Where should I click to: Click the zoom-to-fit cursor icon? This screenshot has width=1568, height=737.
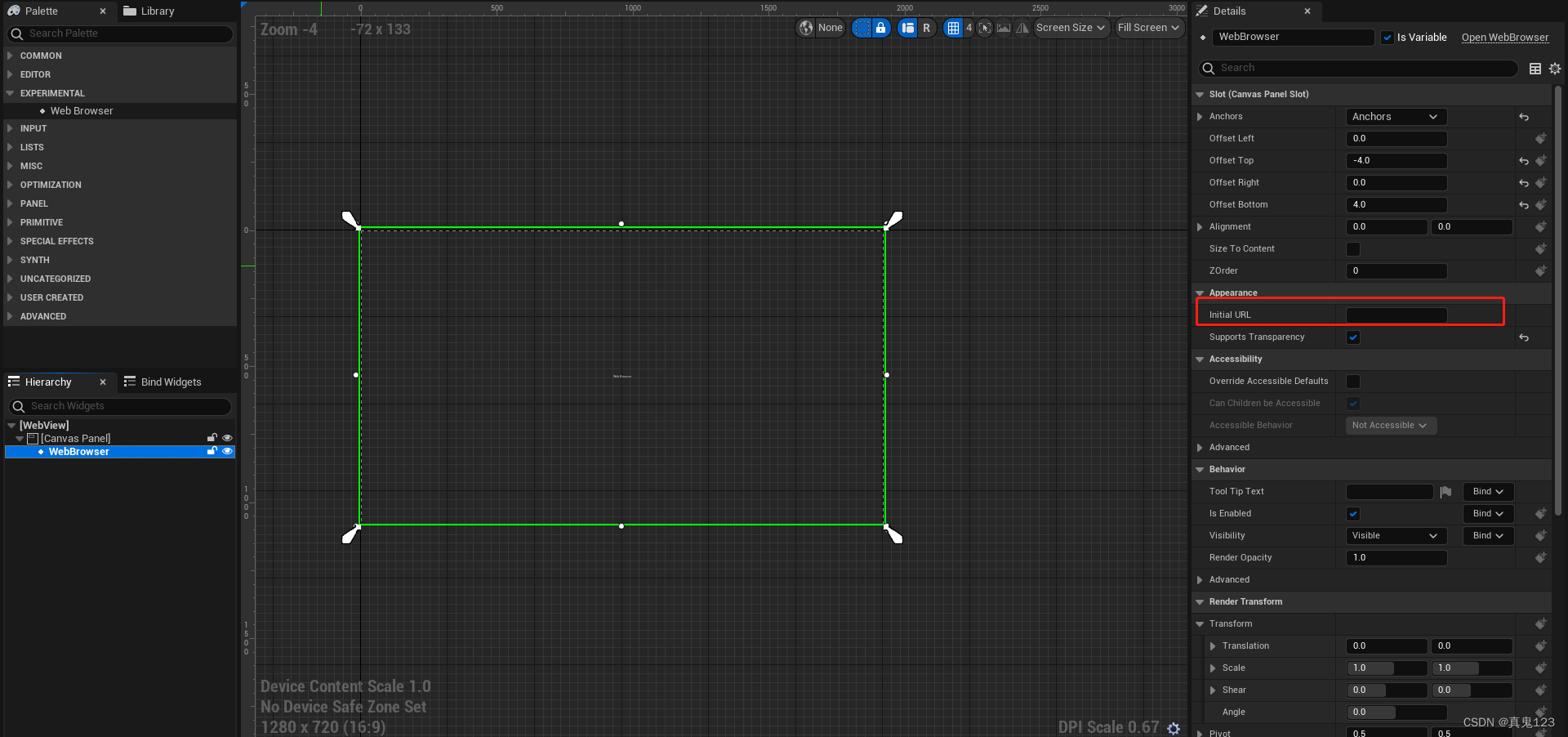click(x=985, y=28)
